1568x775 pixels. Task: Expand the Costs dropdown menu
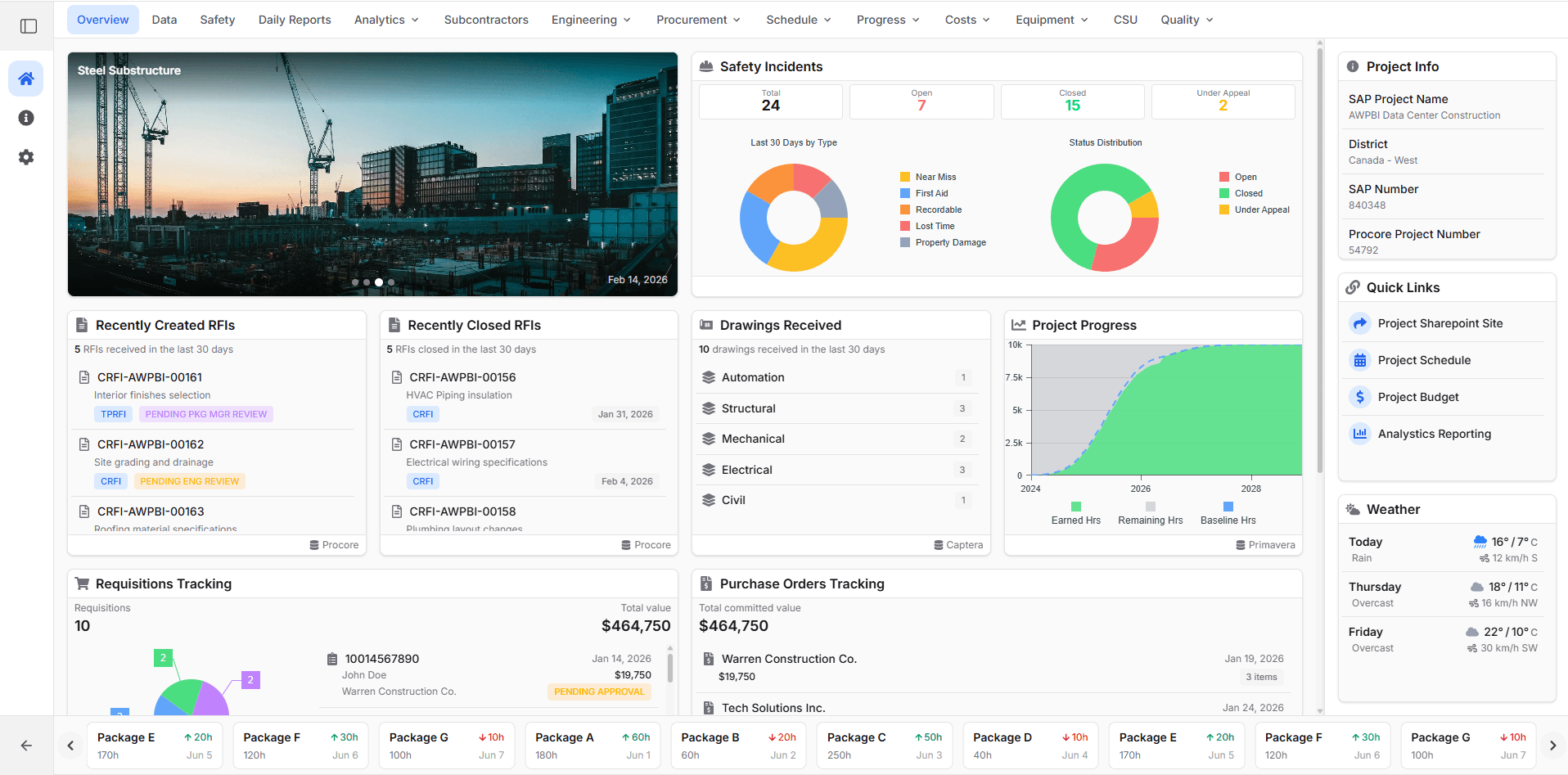[967, 20]
